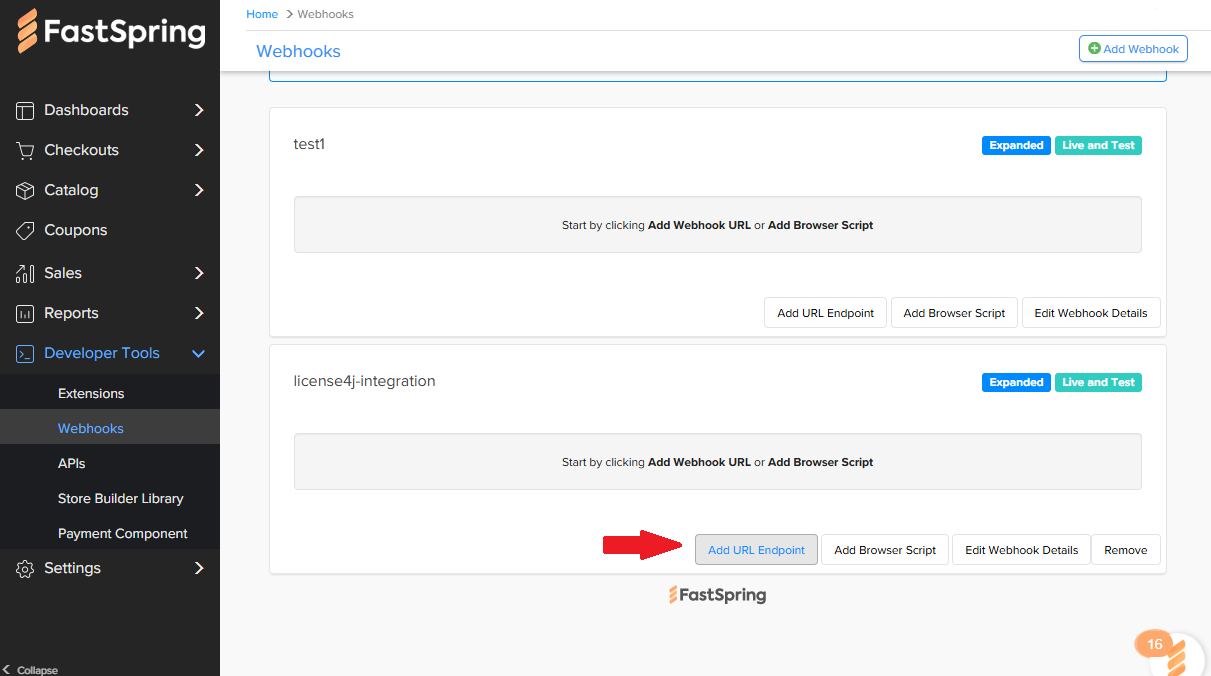Click the Settings gear icon
Viewport: 1211px width, 676px height.
tap(25, 568)
